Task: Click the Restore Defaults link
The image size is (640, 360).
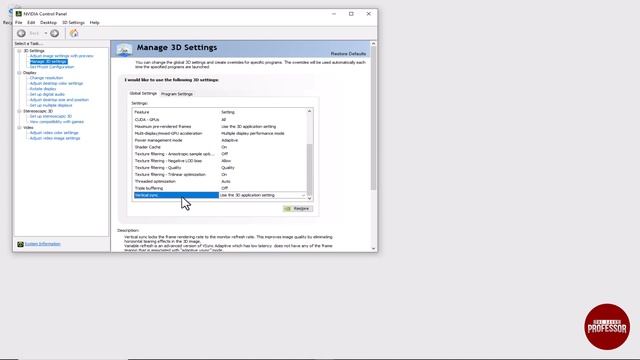Action: point(348,54)
